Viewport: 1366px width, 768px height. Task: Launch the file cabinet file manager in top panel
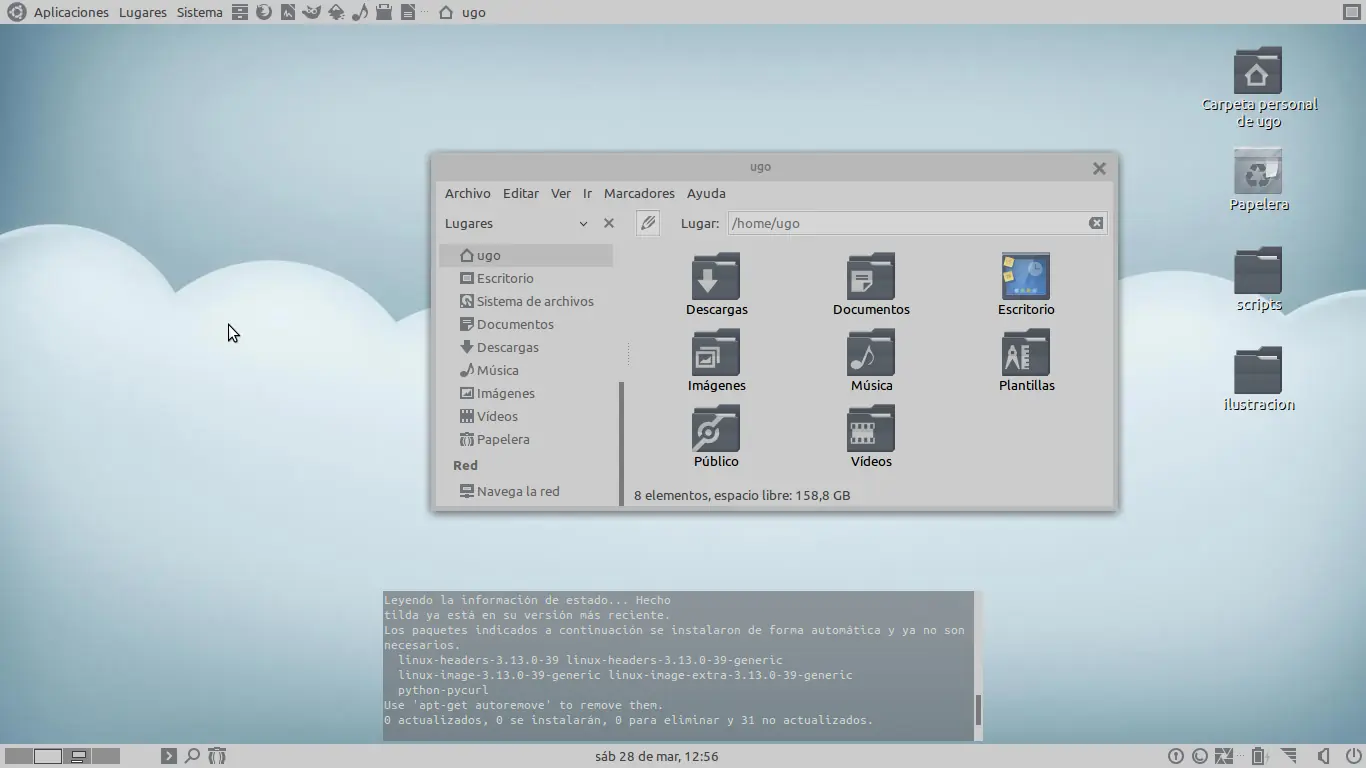(239, 12)
